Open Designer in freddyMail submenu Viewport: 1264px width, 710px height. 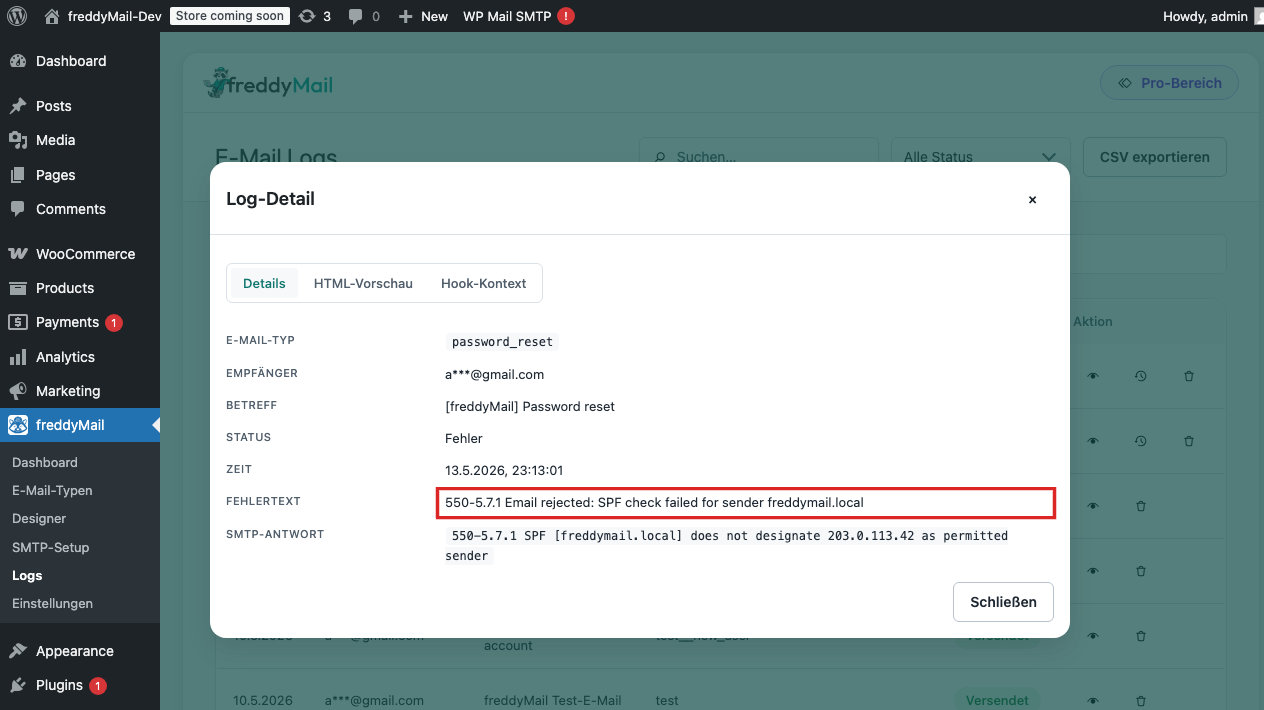pyautogui.click(x=39, y=519)
